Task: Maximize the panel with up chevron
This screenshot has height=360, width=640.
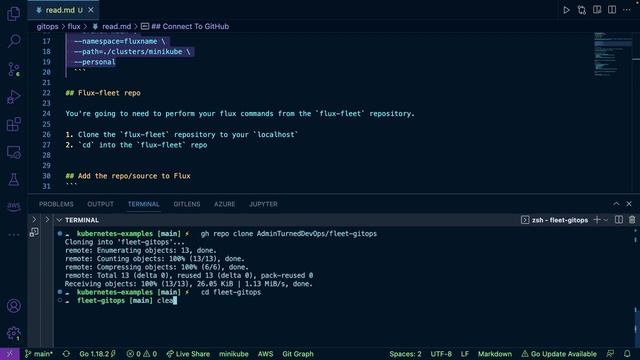Action: [x=616, y=204]
